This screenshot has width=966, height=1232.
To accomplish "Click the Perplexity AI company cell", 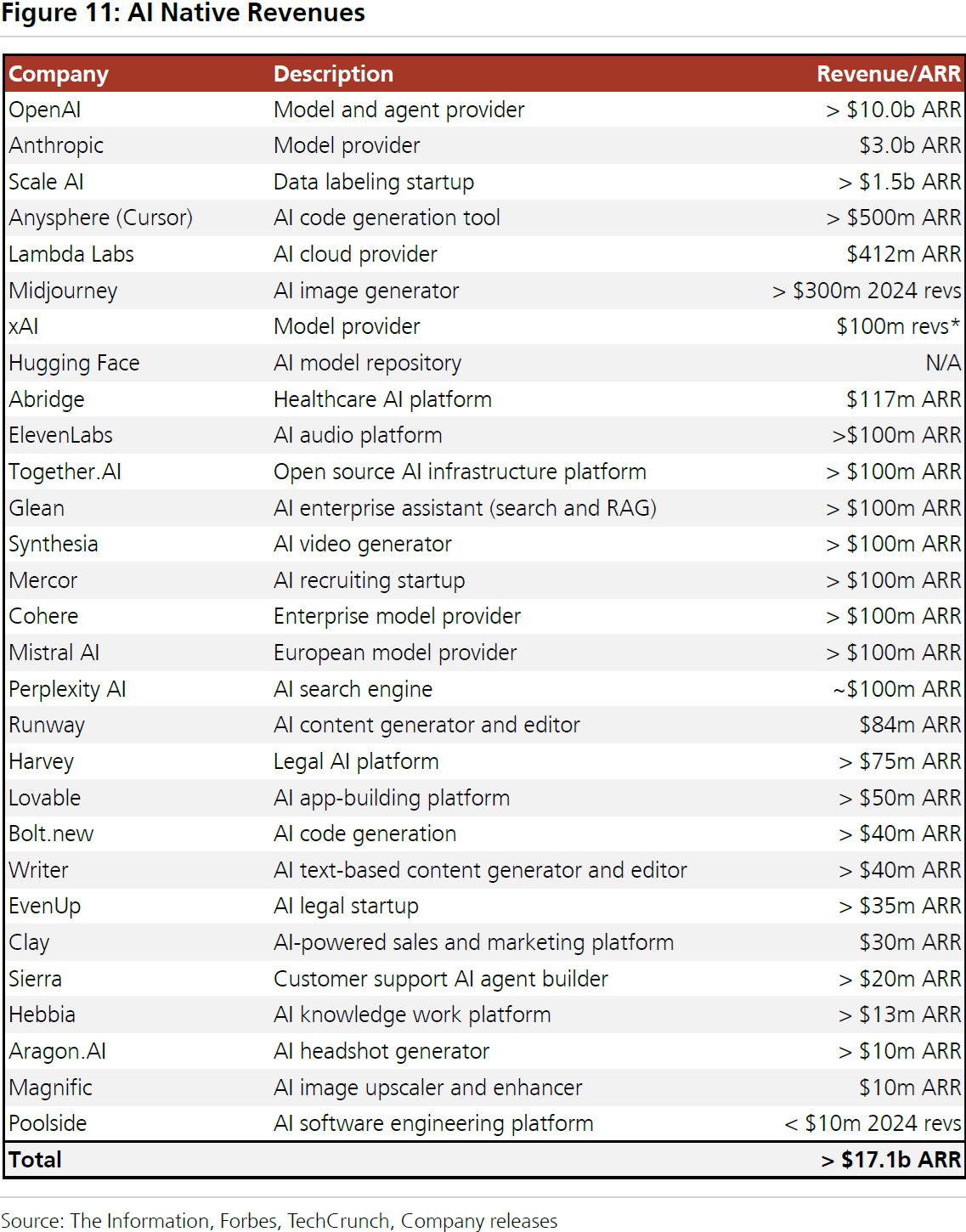I will 67,690.
